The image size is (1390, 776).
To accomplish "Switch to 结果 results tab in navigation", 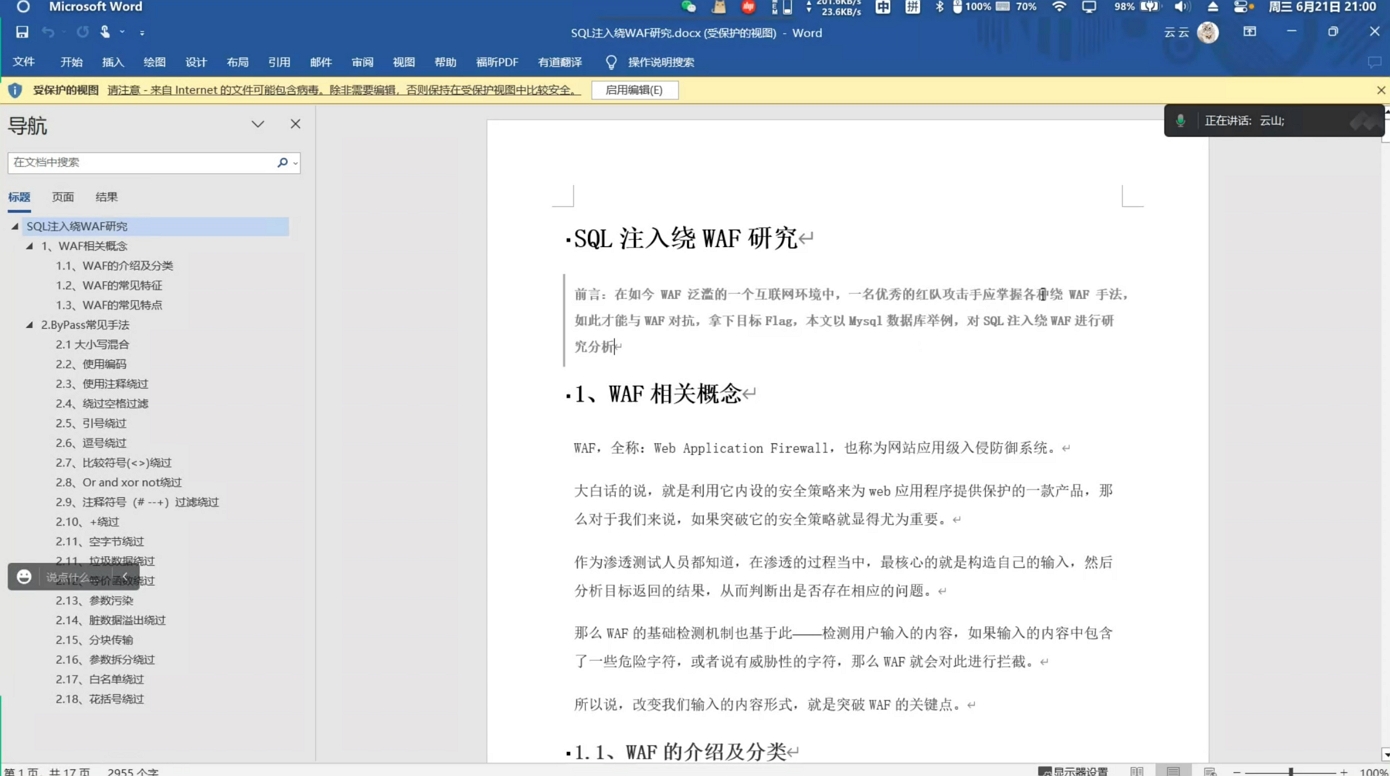I will 106,197.
